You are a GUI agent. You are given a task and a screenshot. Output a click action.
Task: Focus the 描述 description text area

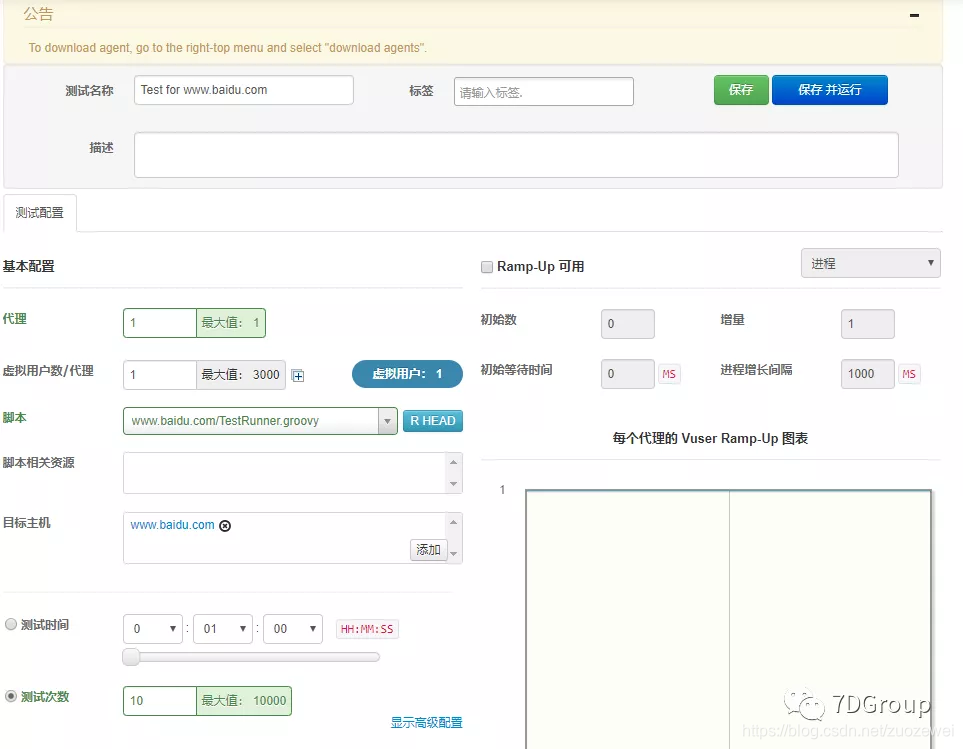click(x=517, y=155)
